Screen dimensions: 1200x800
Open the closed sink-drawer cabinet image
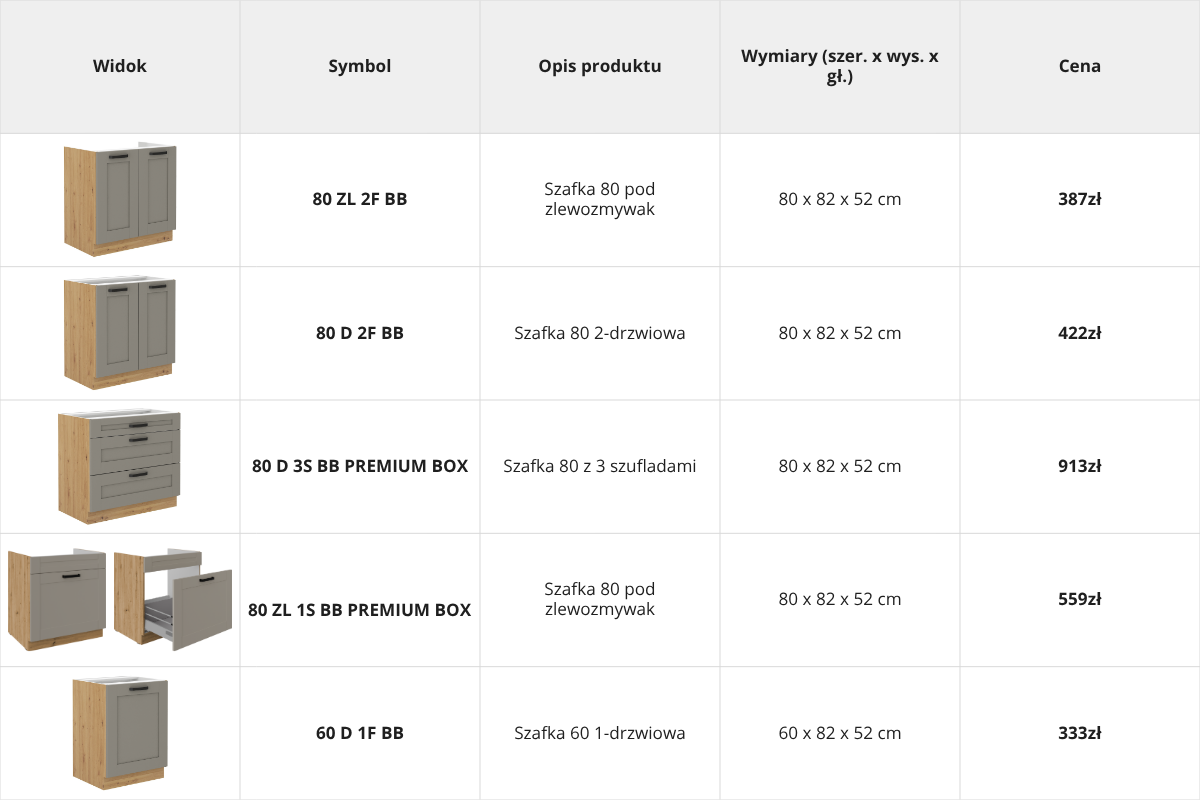[57, 600]
